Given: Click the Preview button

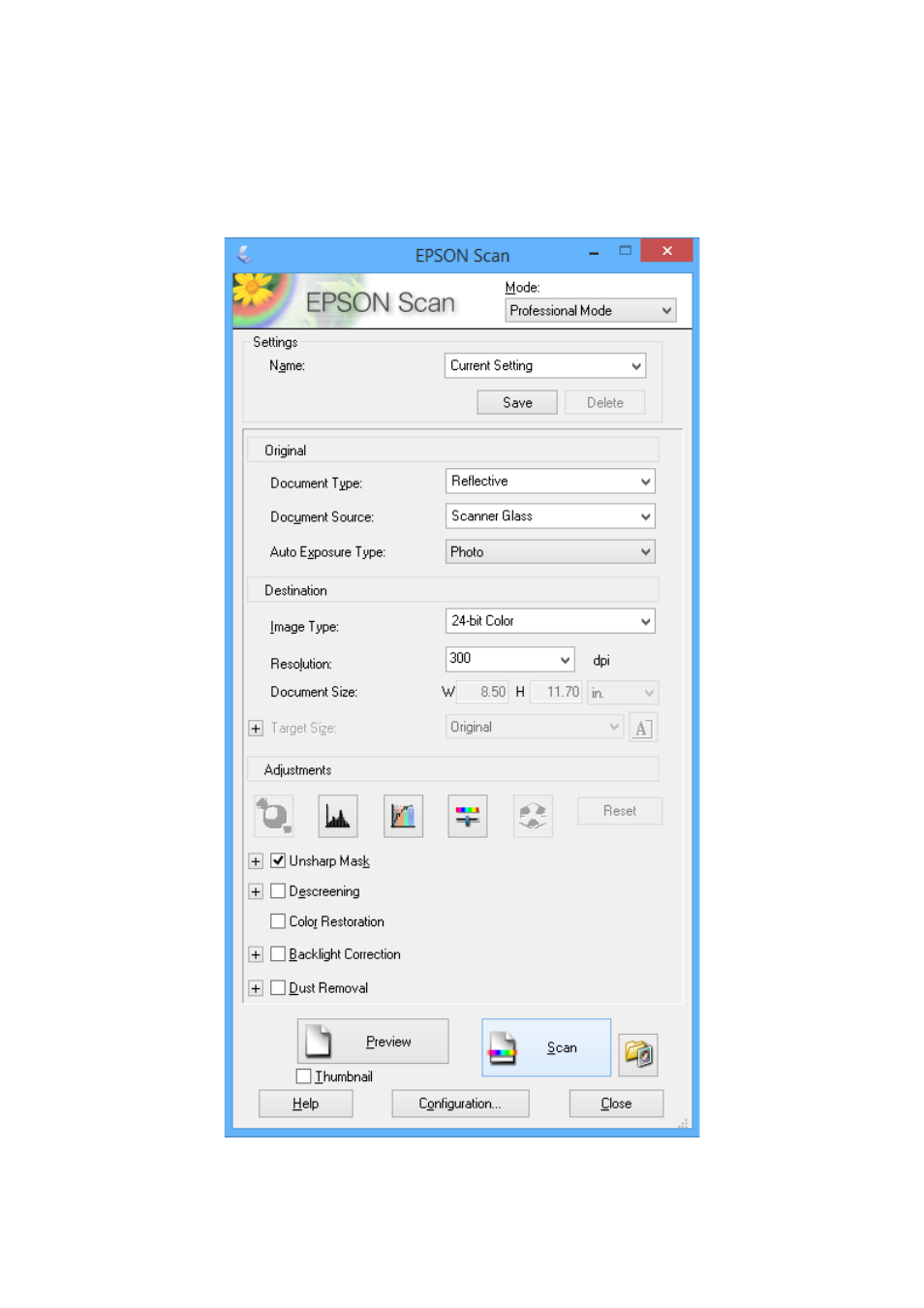Looking at the screenshot, I should [x=373, y=1042].
